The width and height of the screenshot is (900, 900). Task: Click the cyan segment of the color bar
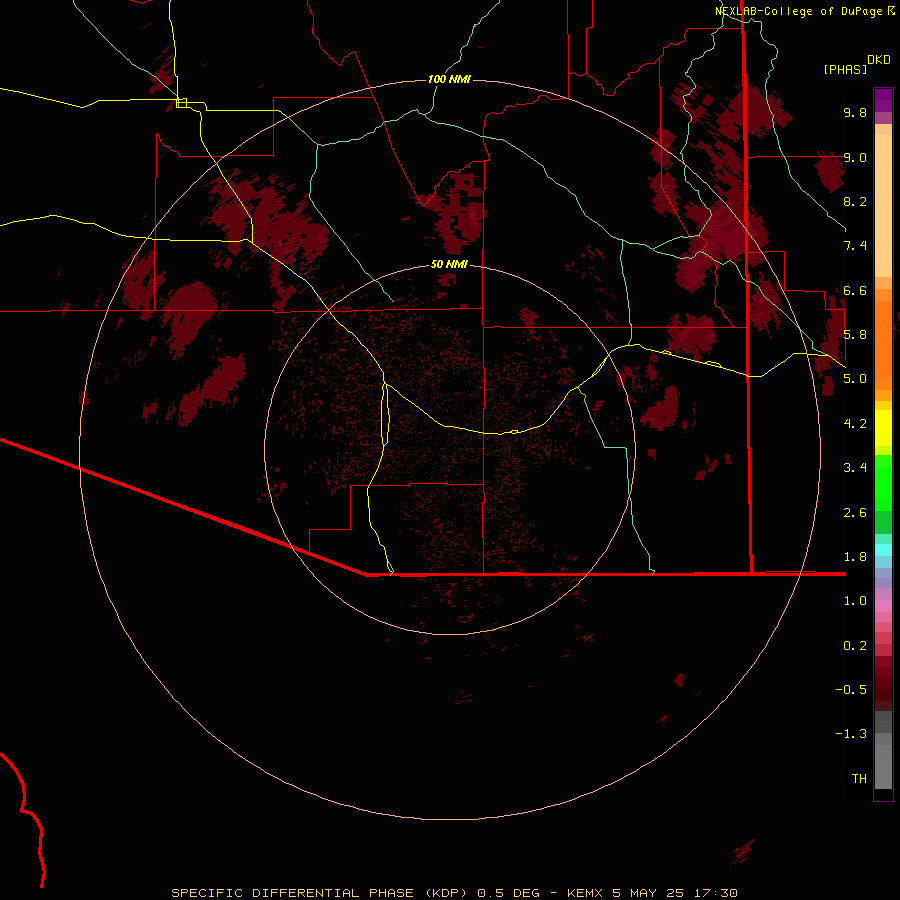tap(883, 550)
